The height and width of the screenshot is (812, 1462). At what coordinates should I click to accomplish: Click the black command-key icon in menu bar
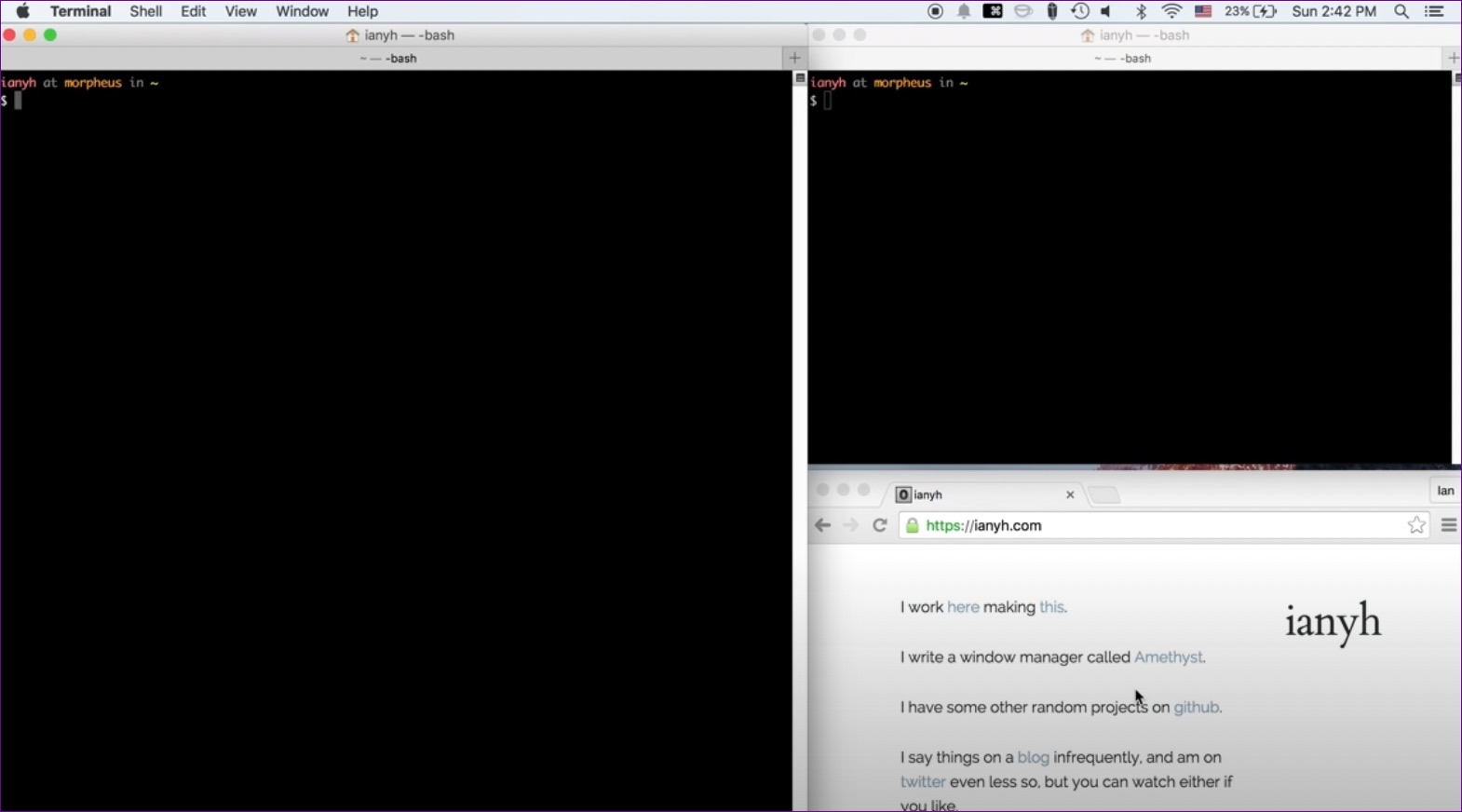point(993,11)
